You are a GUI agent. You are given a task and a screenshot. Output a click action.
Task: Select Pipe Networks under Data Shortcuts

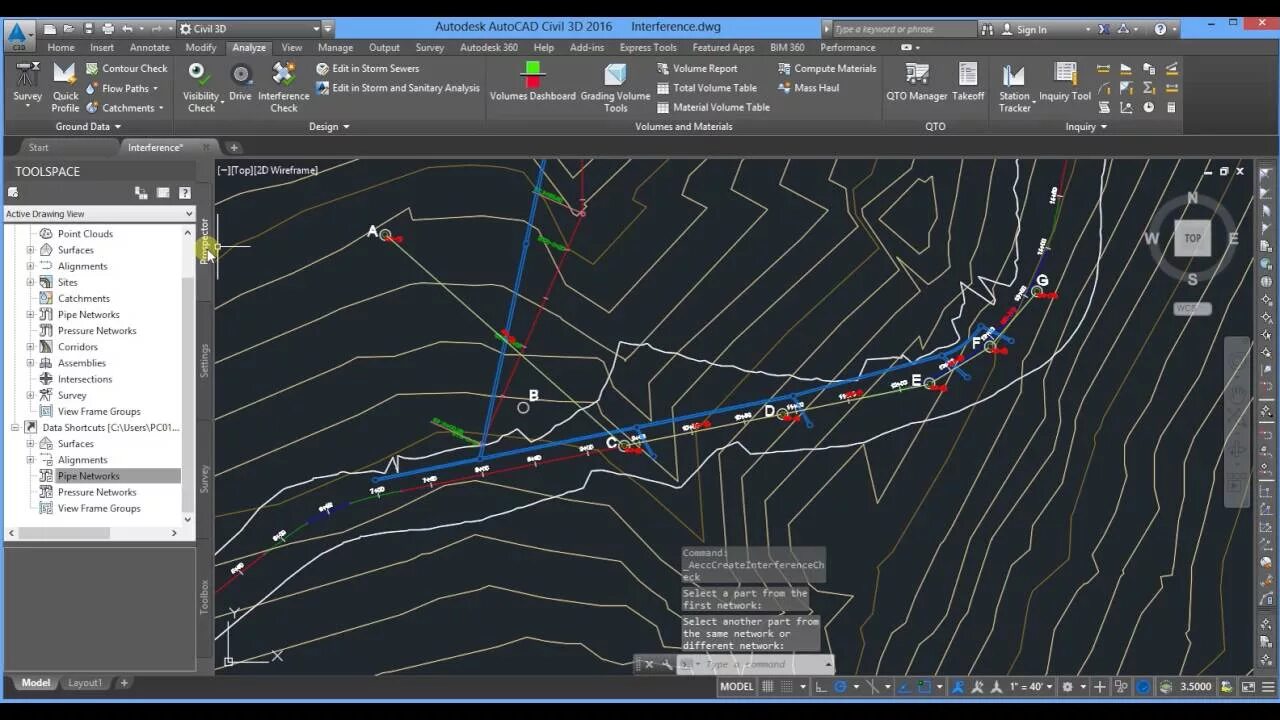tap(88, 476)
